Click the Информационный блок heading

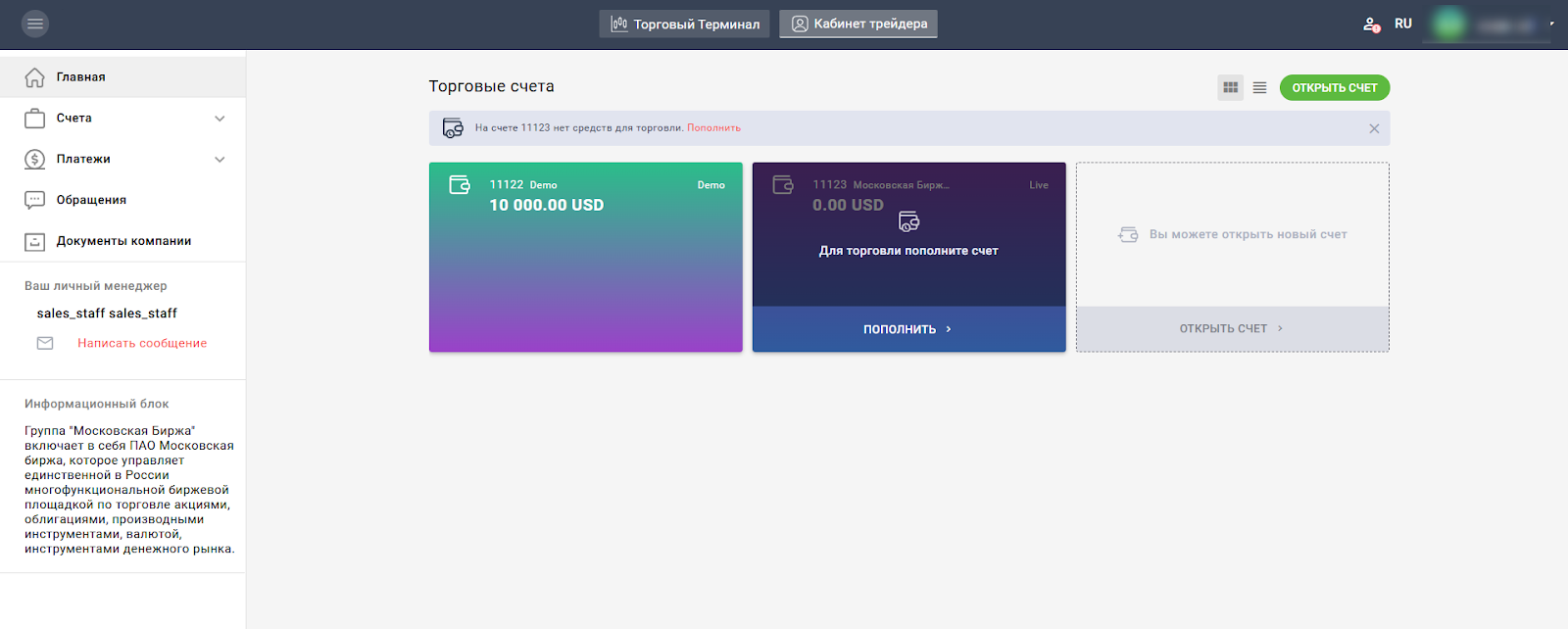97,404
